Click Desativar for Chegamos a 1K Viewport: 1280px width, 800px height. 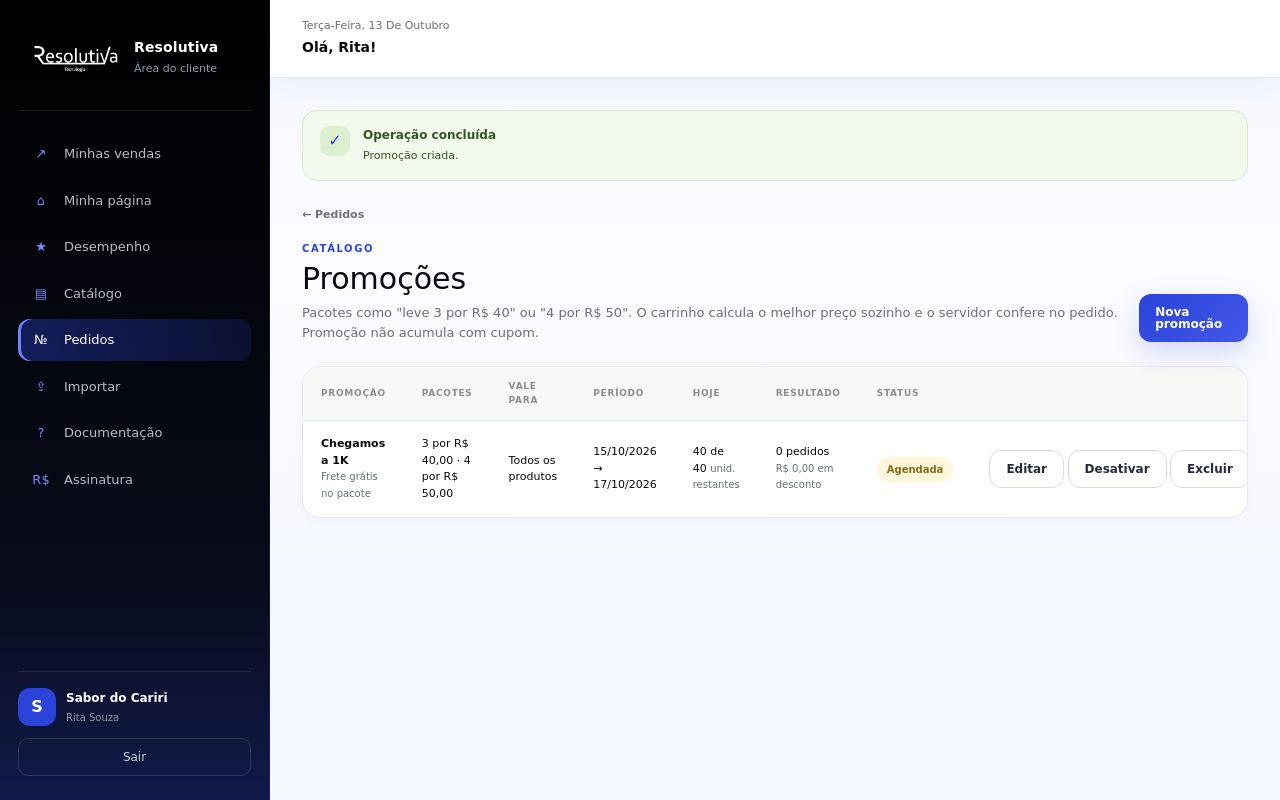tap(1117, 469)
